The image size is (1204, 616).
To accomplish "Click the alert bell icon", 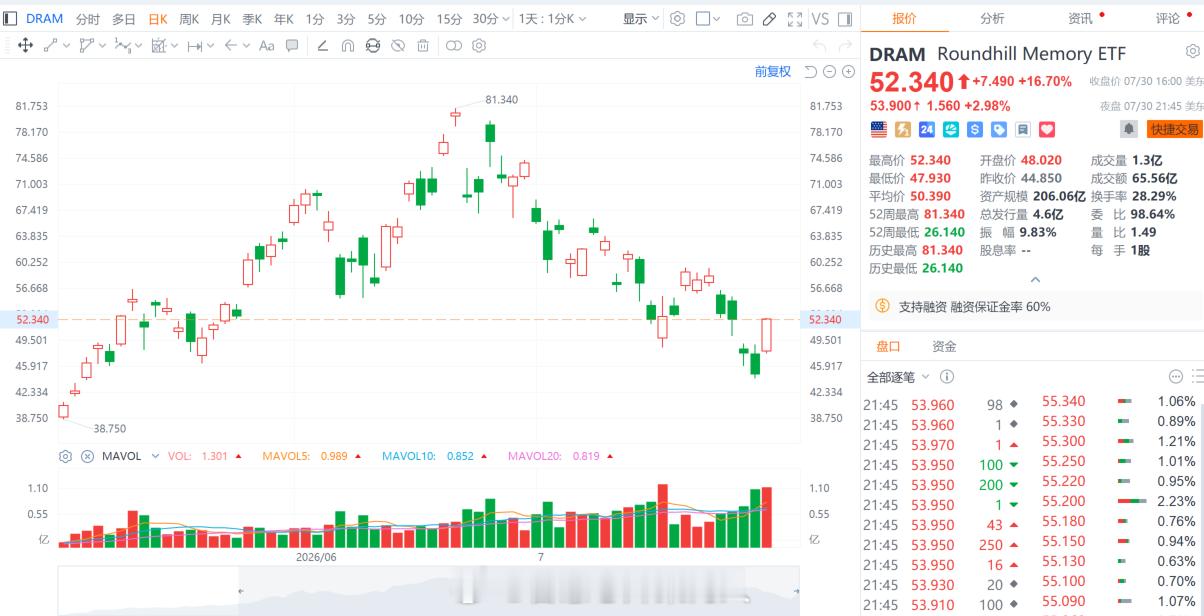I will 1129,129.
